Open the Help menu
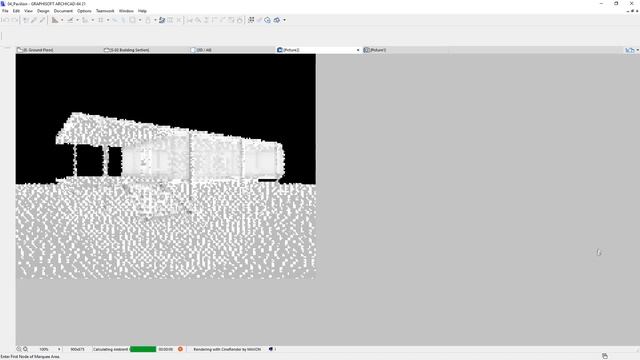The image size is (640, 360). point(142,11)
